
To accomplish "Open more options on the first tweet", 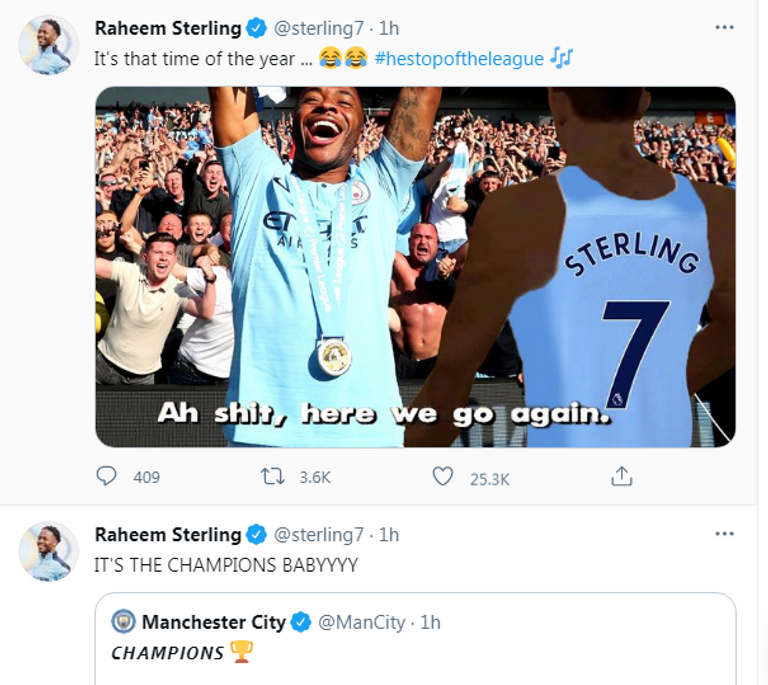I will [725, 27].
